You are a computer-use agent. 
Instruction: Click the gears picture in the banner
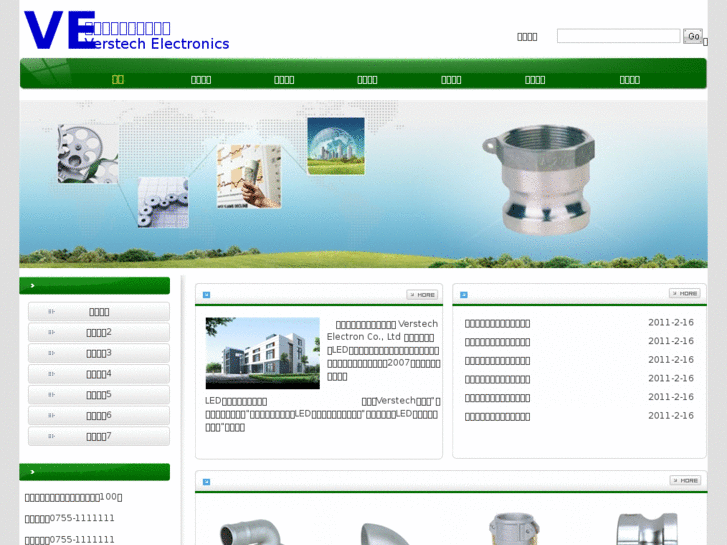[88, 154]
